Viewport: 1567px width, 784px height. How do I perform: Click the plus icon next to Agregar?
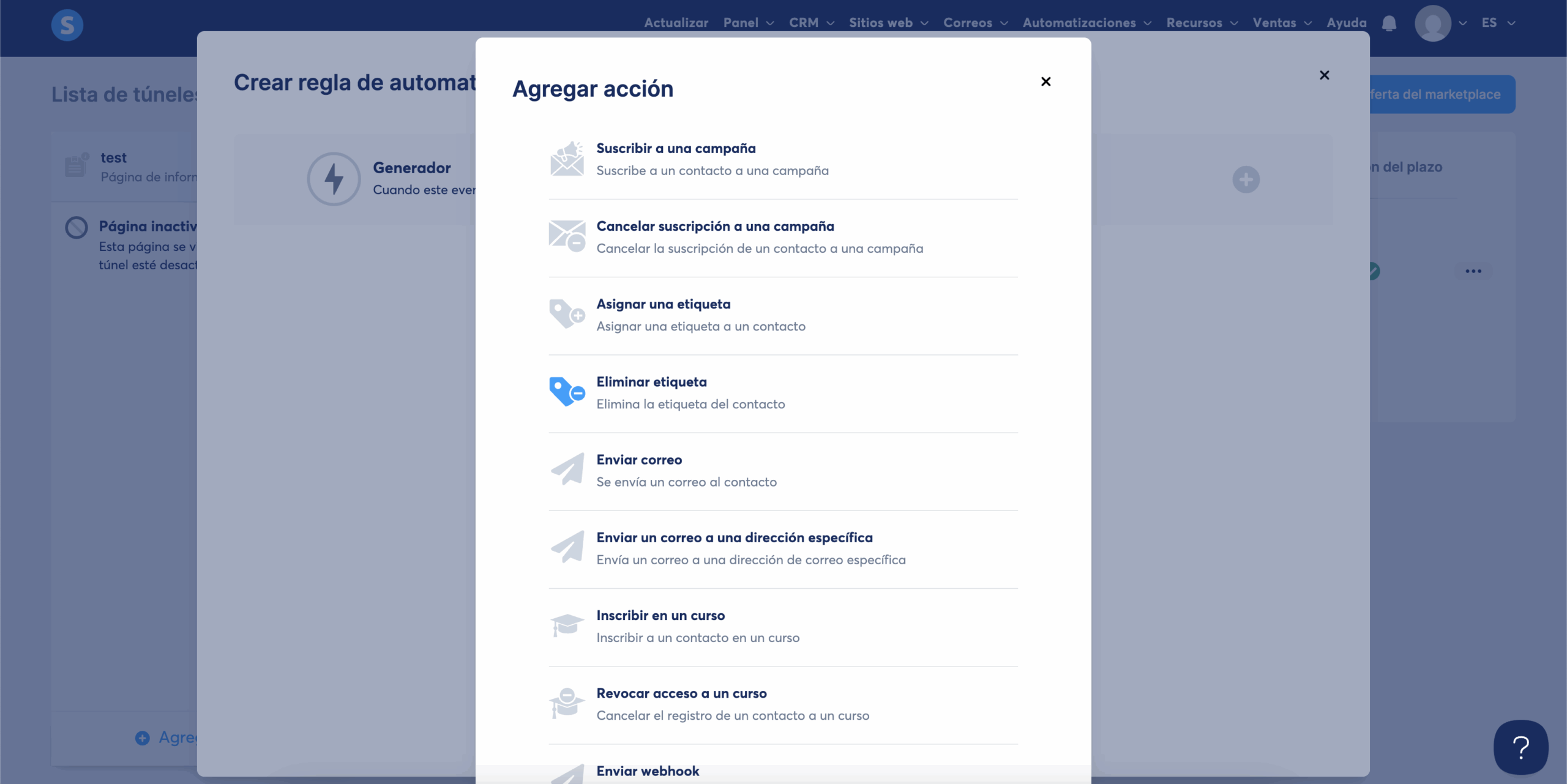coord(142,738)
